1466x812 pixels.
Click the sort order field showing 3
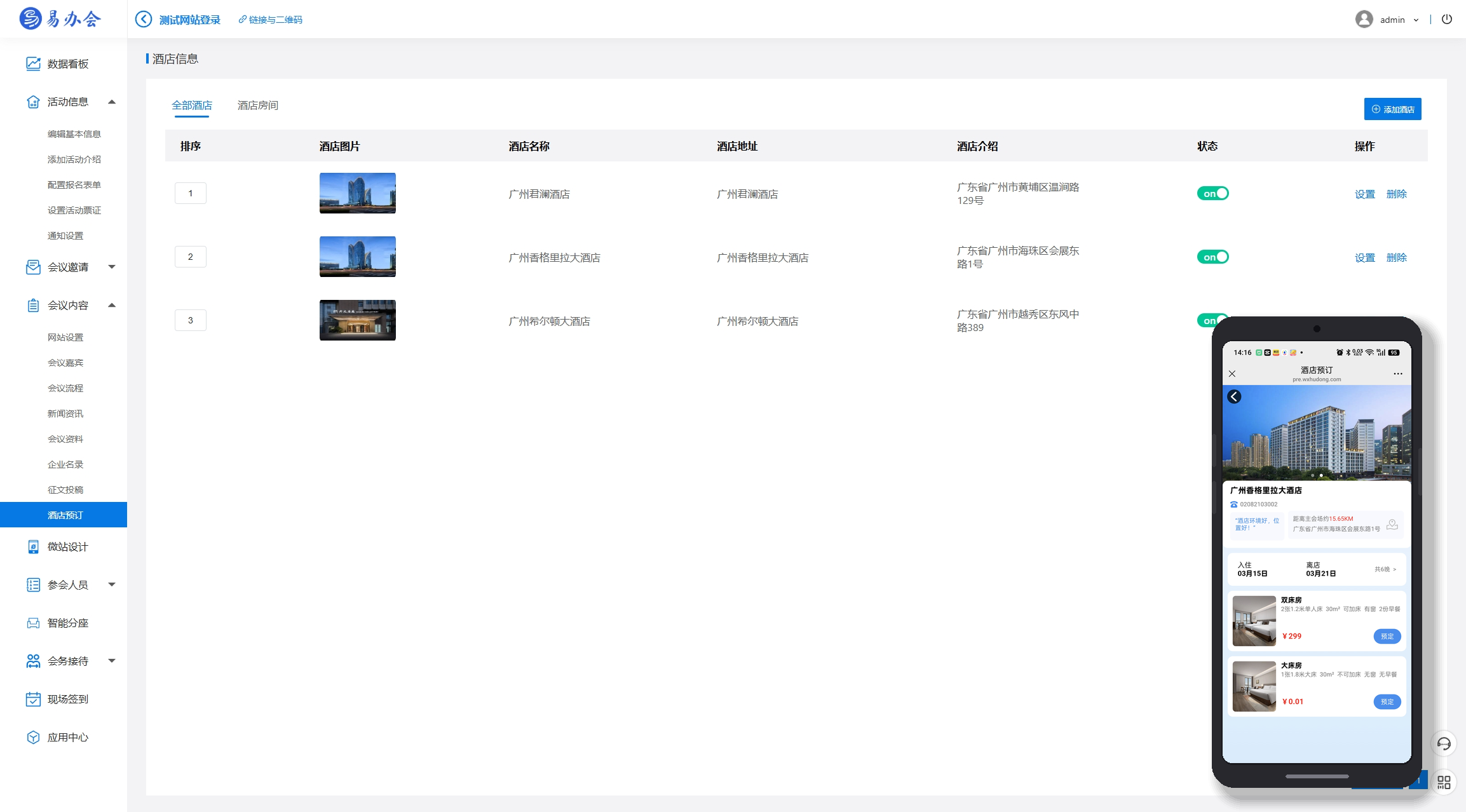pyautogui.click(x=190, y=320)
